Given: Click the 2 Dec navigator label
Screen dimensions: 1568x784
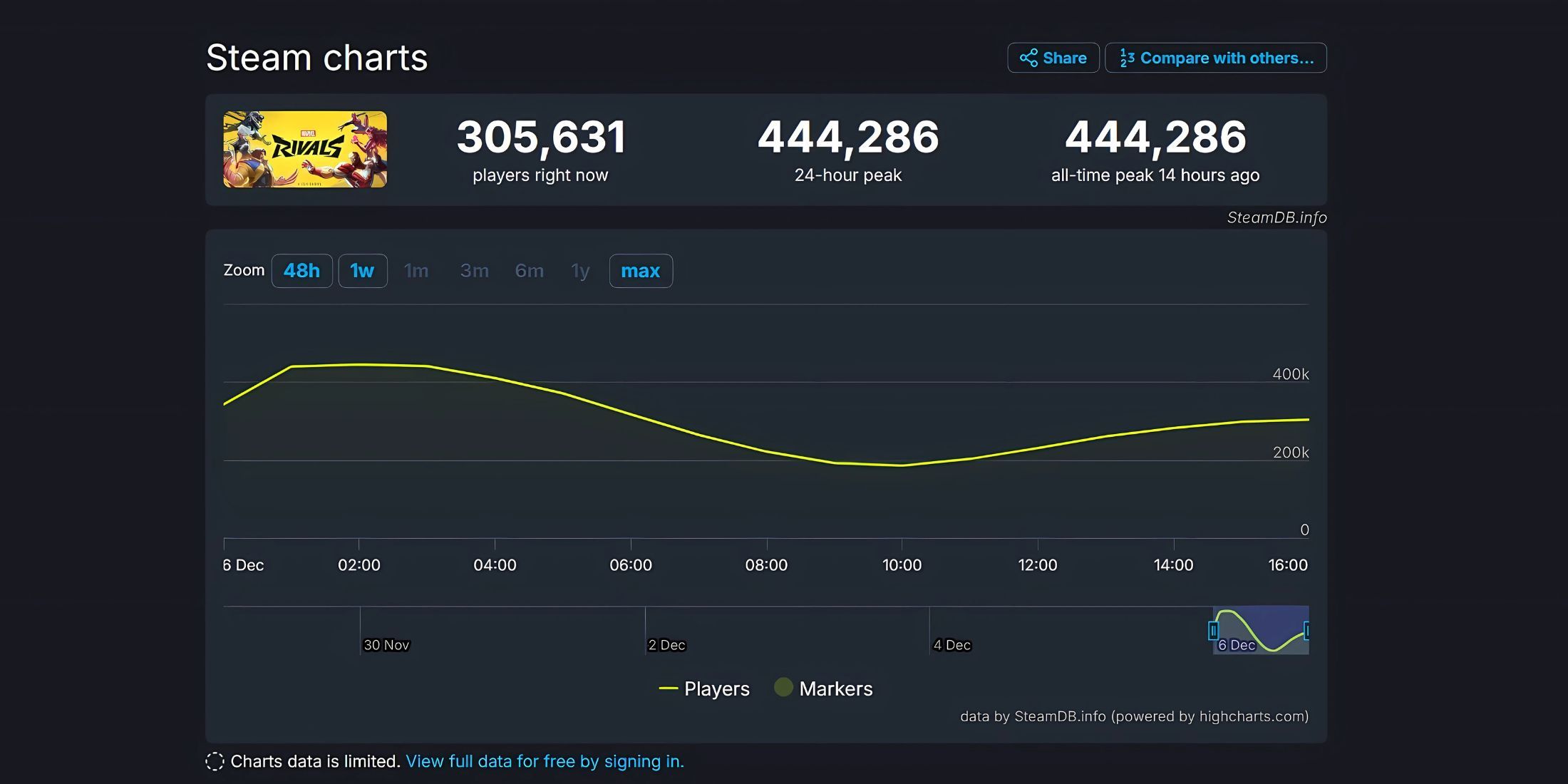Looking at the screenshot, I should (666, 645).
